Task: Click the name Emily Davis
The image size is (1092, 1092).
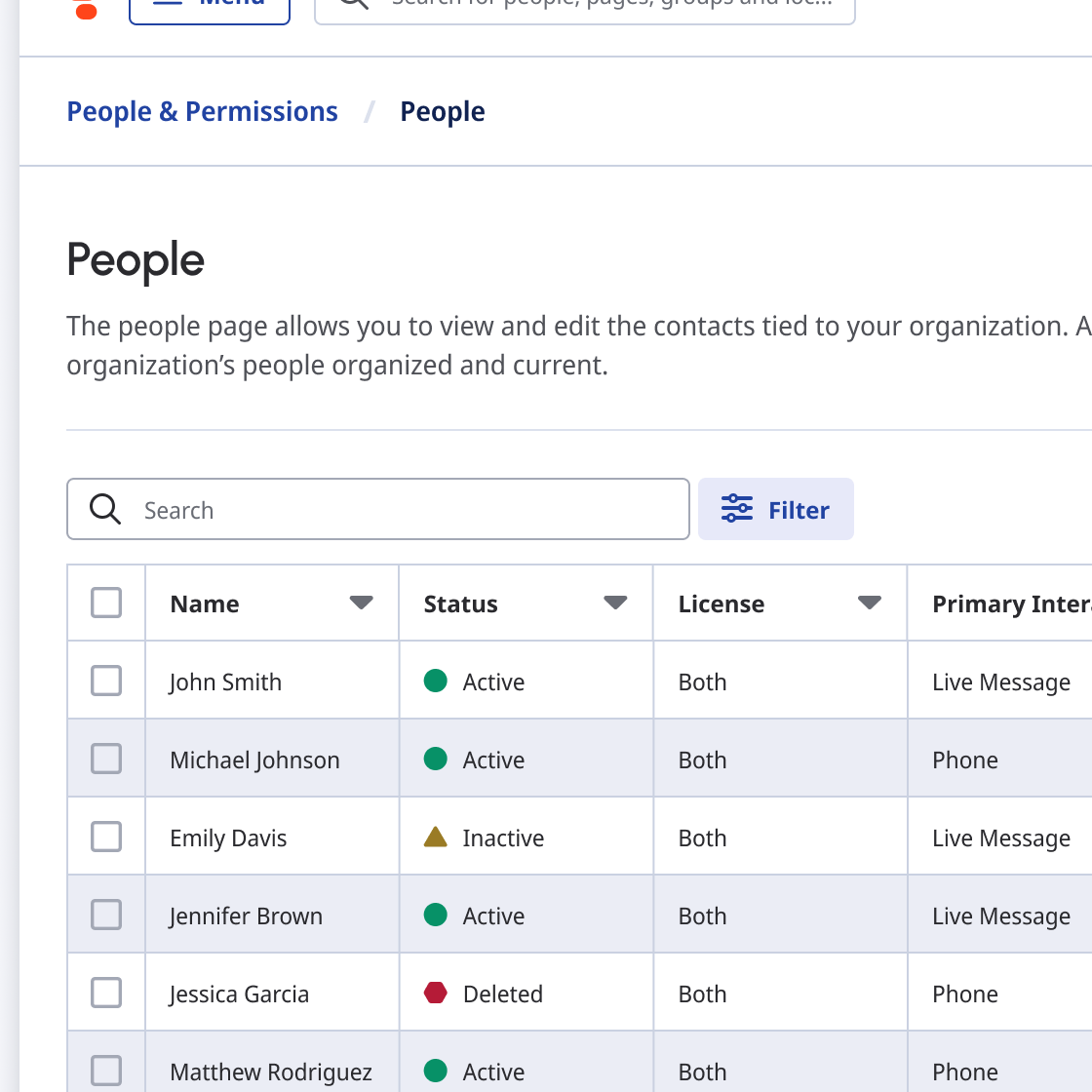Action: pos(228,838)
